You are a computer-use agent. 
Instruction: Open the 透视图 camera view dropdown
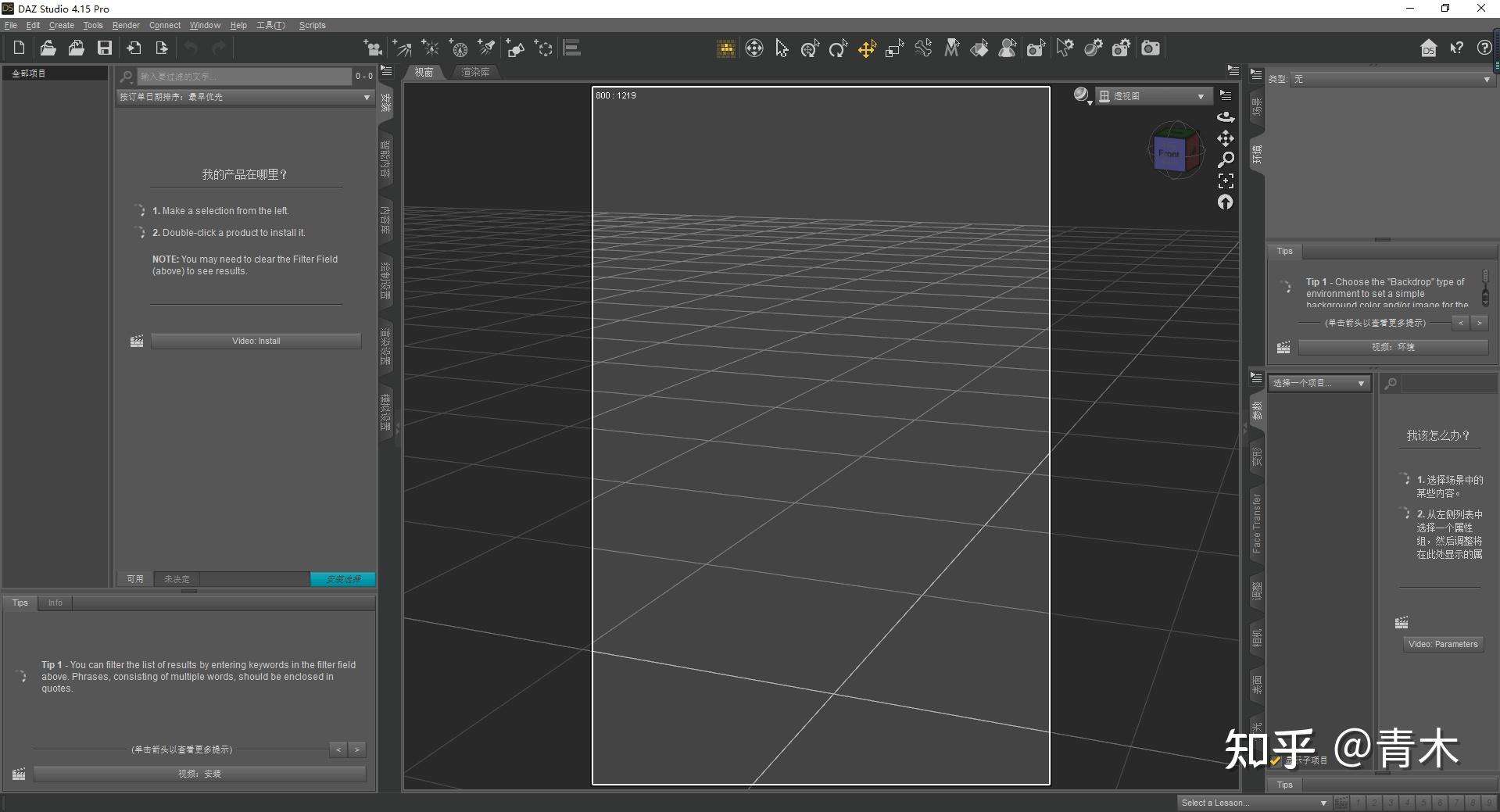(x=1153, y=96)
